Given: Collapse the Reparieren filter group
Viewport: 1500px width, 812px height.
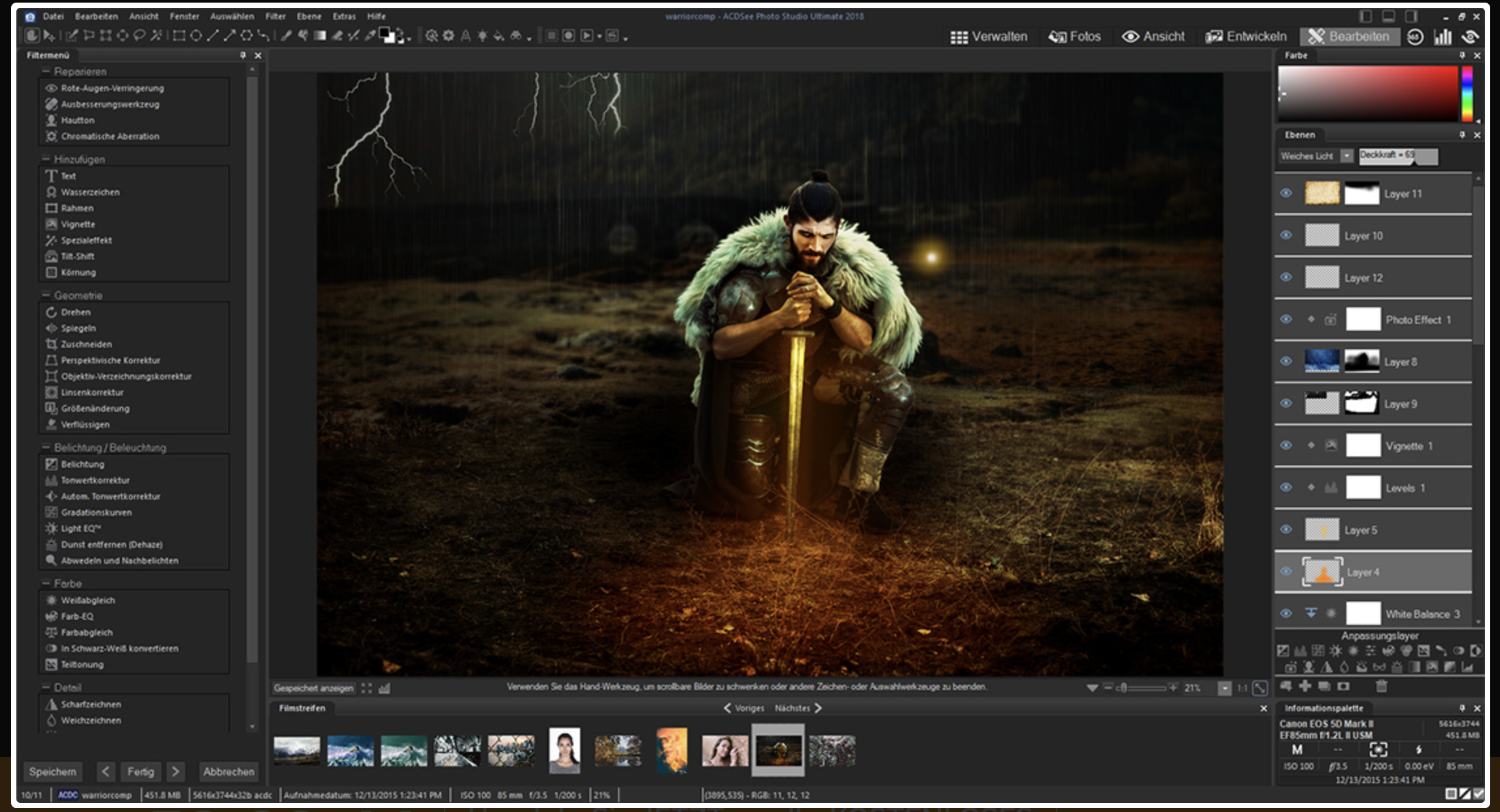Looking at the screenshot, I should (46, 71).
